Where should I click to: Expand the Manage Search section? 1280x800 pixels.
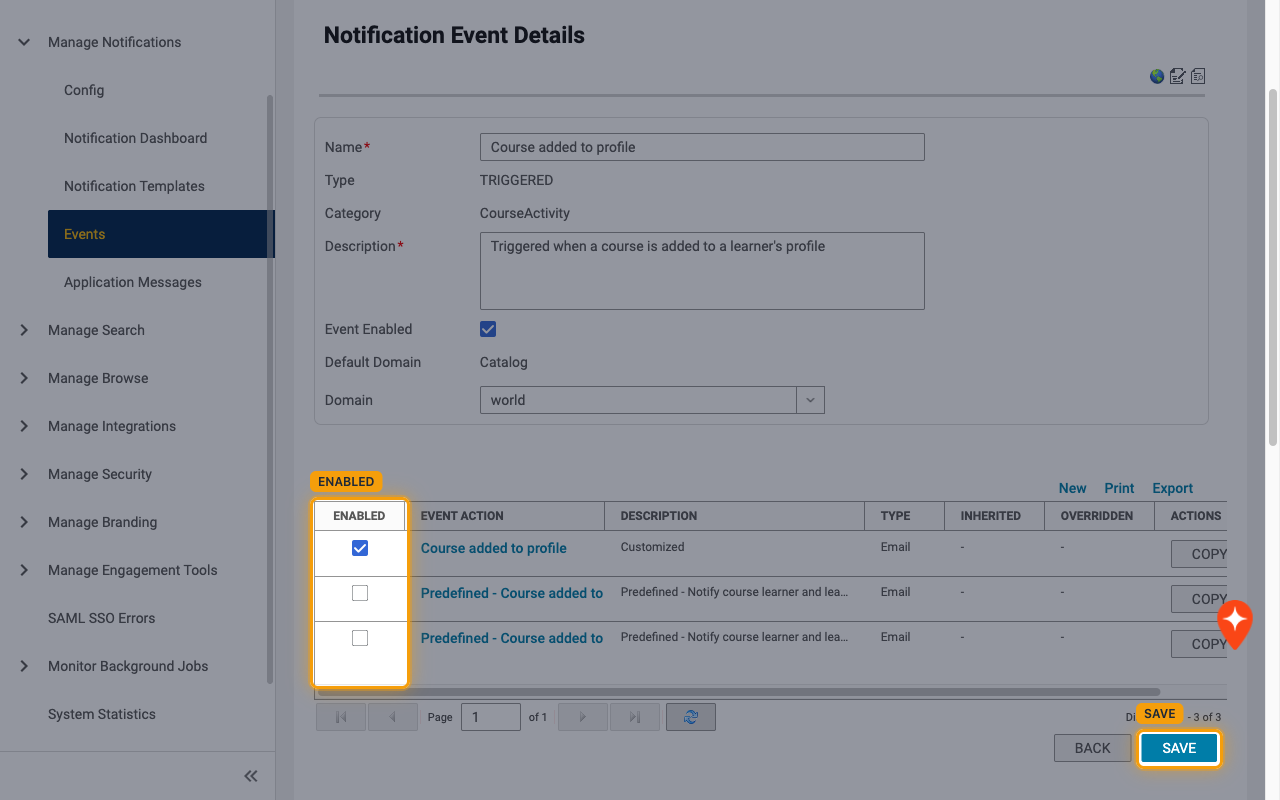pos(24,330)
